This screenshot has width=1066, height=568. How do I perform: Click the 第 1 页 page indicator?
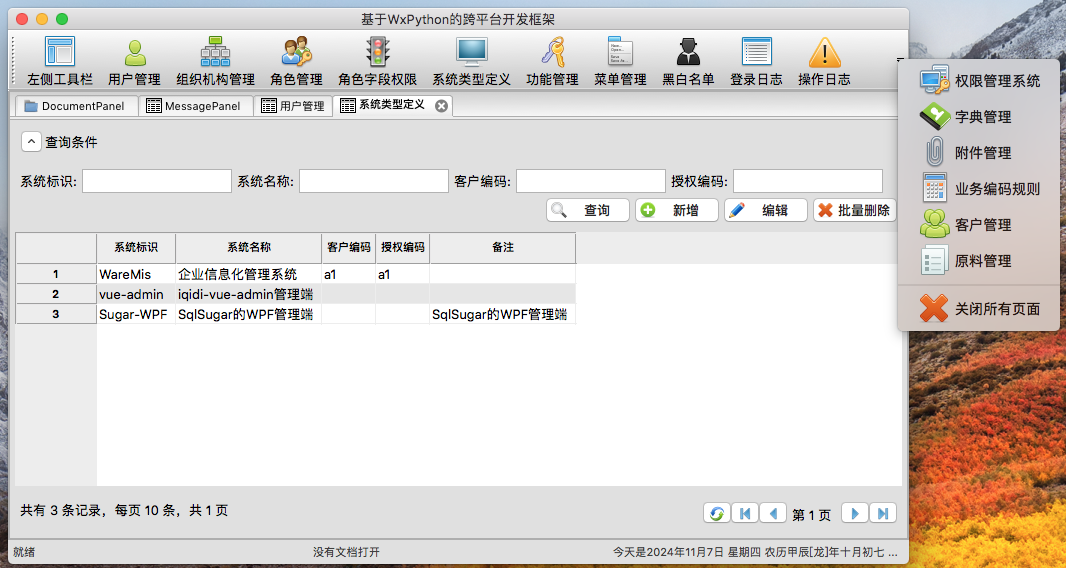click(812, 515)
